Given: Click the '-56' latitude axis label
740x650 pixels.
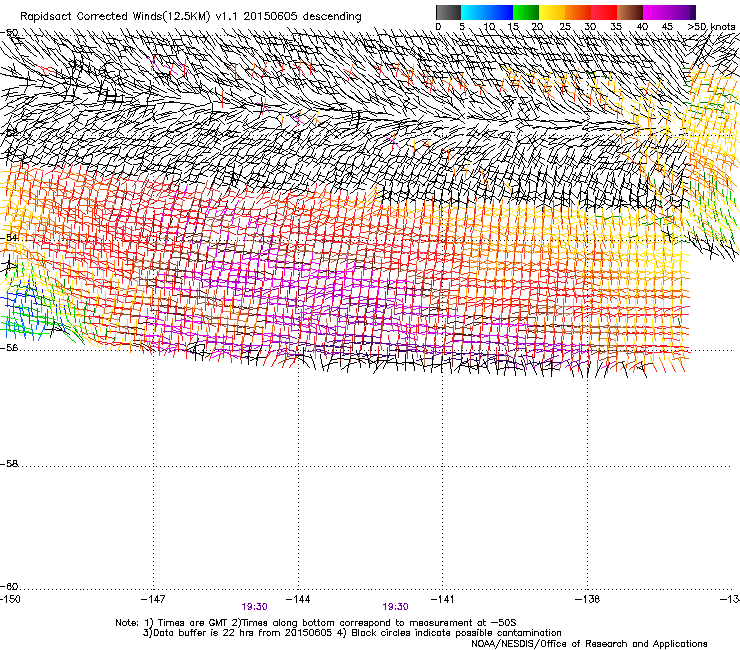Looking at the screenshot, I should pos(9,347).
